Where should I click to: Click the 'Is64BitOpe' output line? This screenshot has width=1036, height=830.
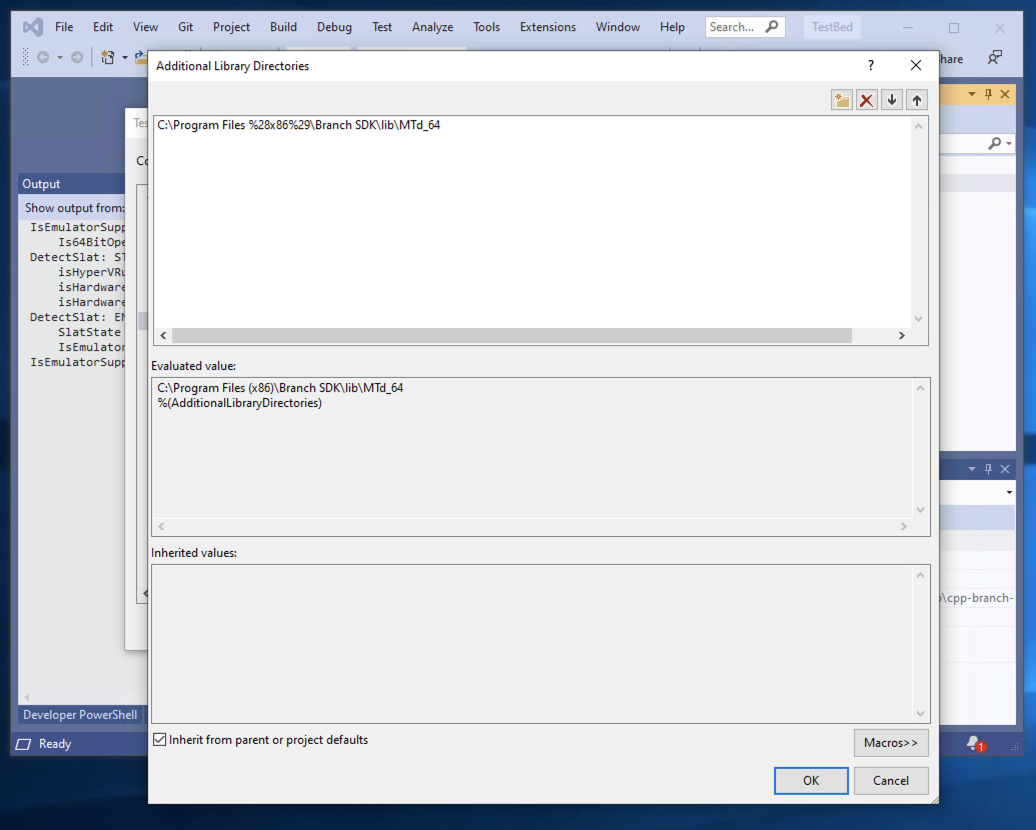[x=91, y=242]
